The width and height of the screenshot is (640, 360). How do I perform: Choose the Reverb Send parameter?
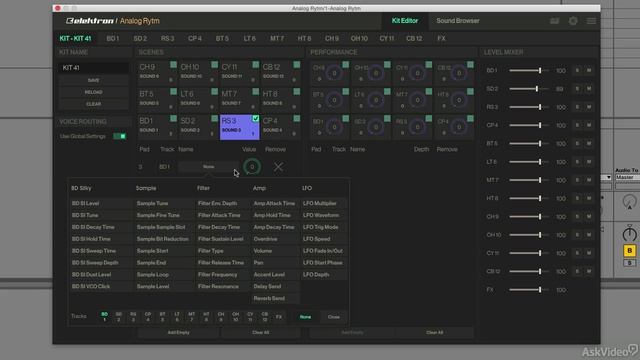(x=276, y=298)
